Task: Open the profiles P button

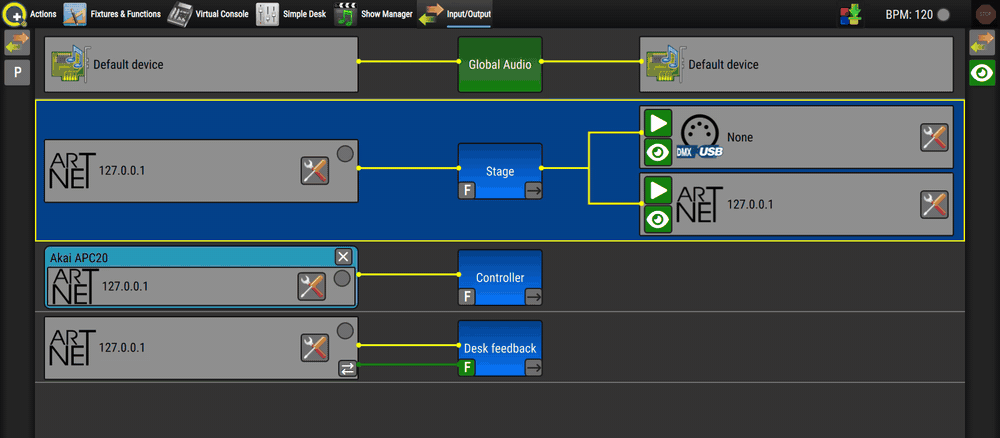Action: coord(17,73)
